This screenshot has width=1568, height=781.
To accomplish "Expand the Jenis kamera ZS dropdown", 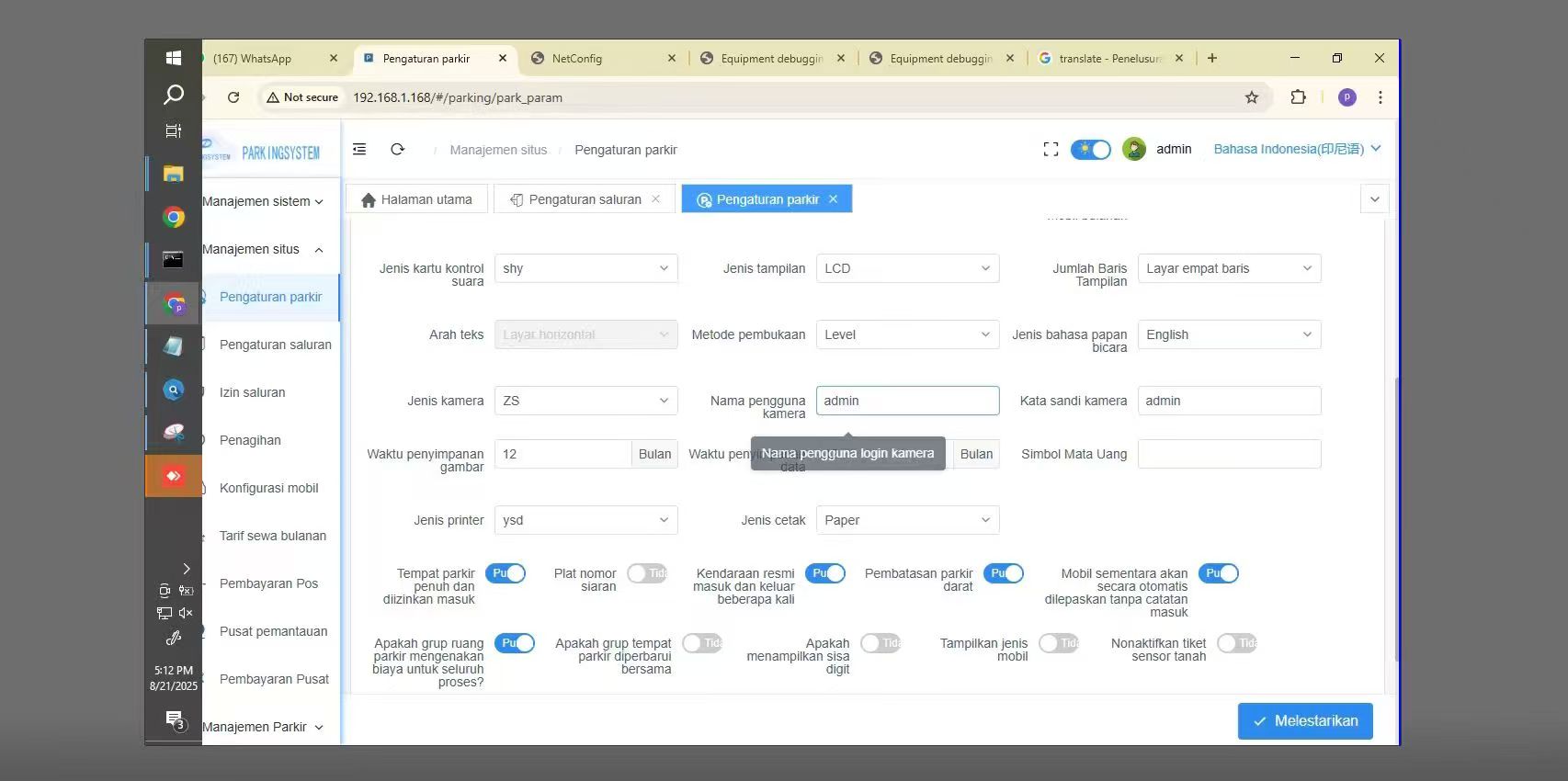I will click(585, 401).
